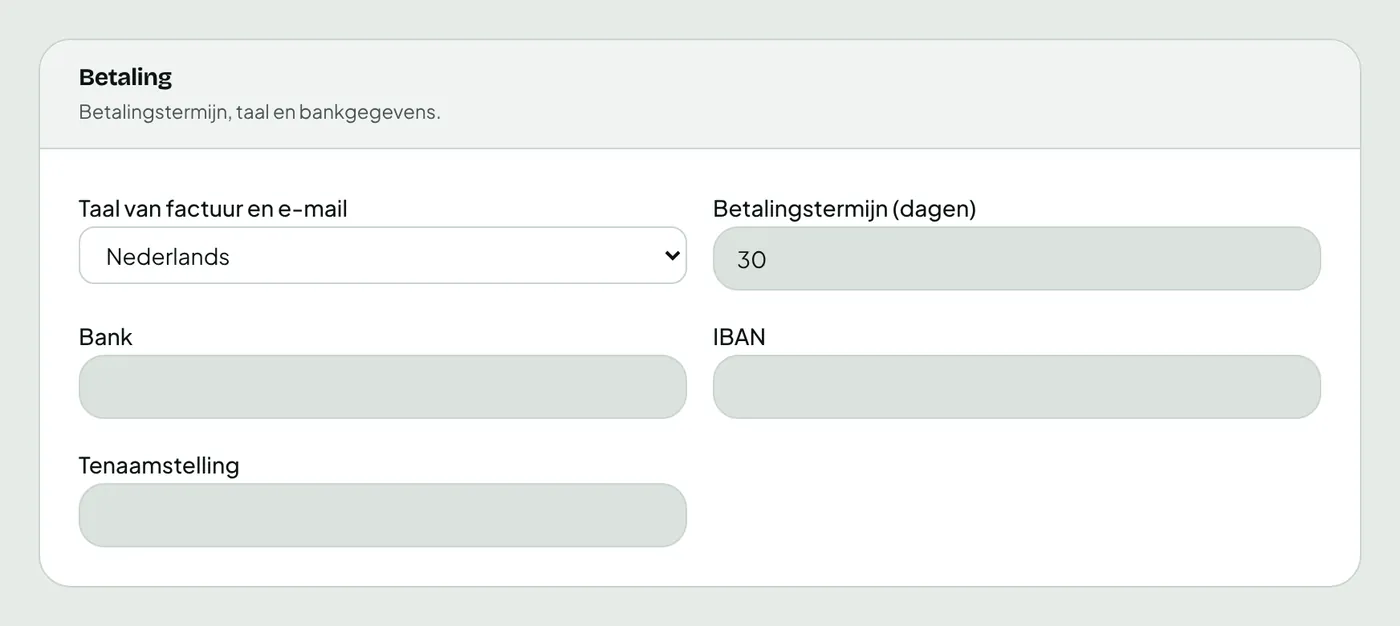Screen dimensions: 1400x626
Task: Click the Betaling section heading
Action: (125, 77)
